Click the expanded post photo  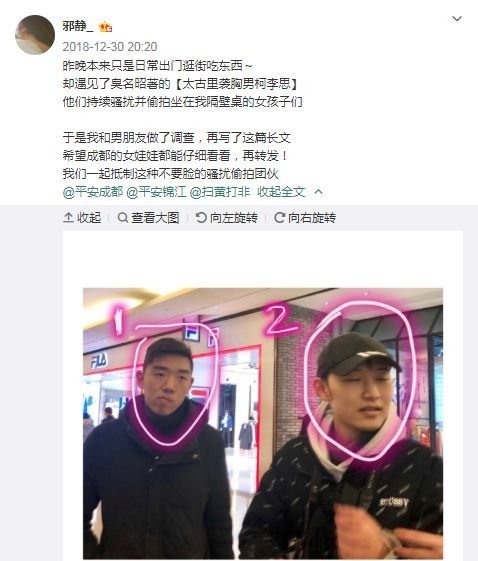point(263,424)
